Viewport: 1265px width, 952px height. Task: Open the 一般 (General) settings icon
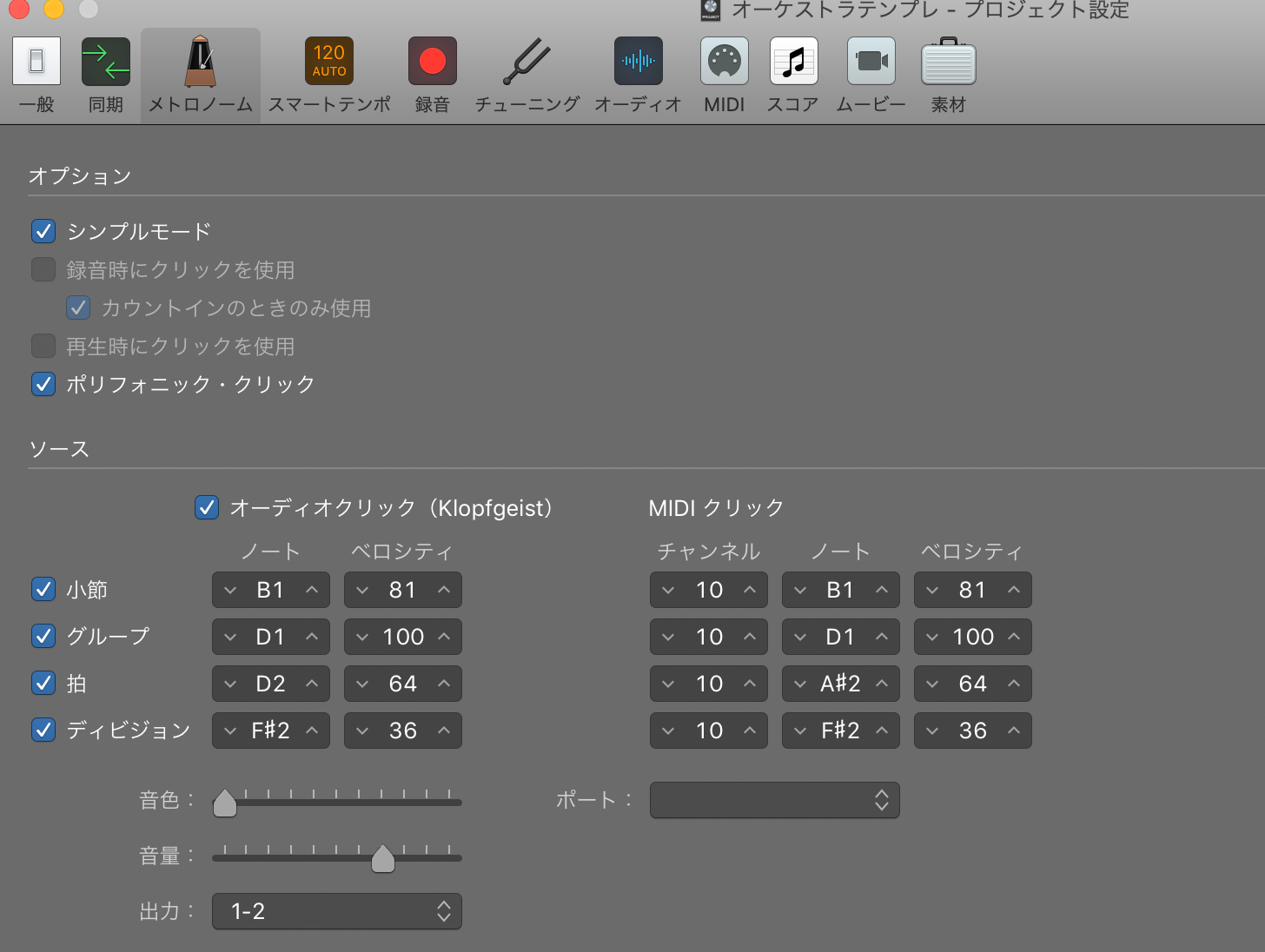click(x=36, y=62)
